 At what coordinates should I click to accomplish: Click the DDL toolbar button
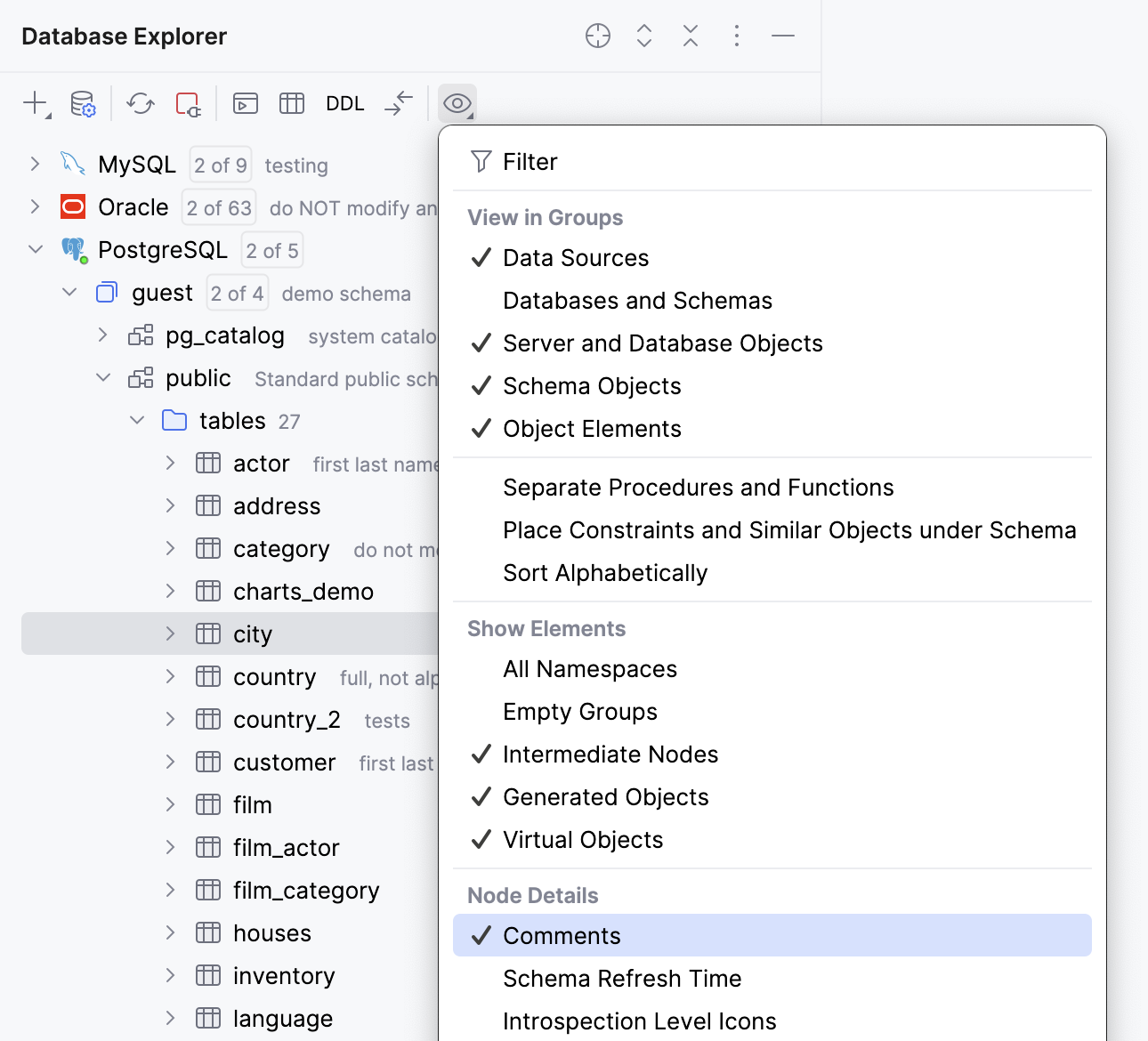(345, 103)
